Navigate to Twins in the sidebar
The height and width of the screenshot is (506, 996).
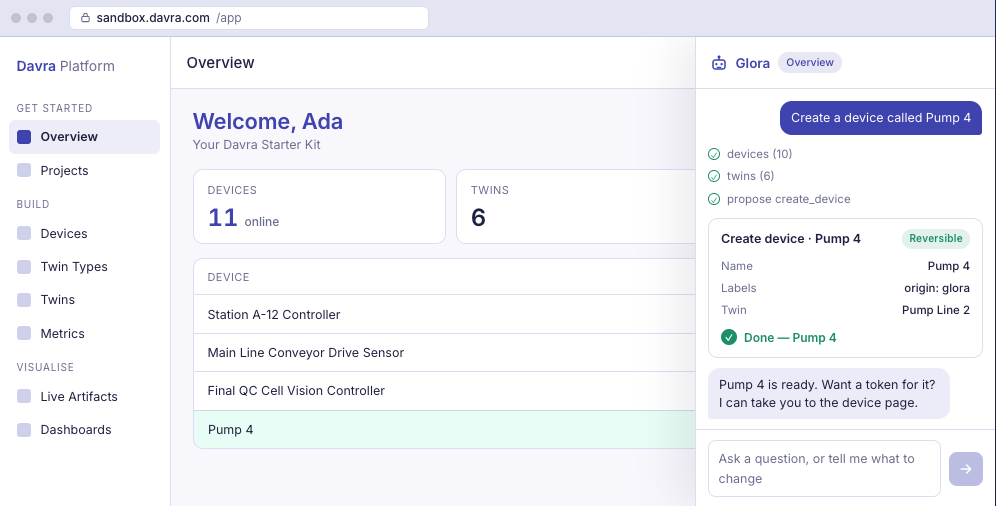point(84,300)
